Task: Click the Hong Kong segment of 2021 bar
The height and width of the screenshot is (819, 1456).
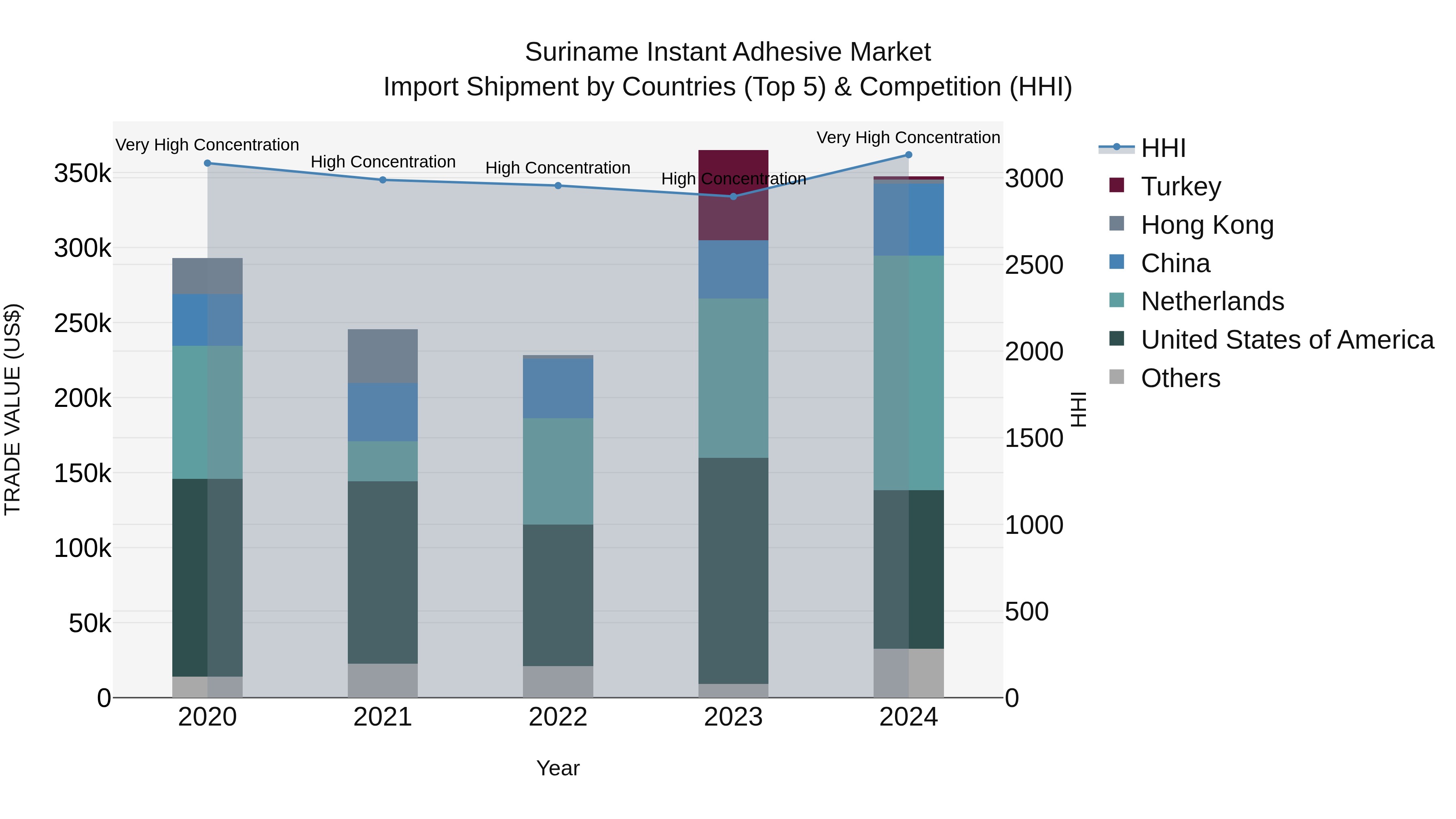Action: [x=383, y=356]
